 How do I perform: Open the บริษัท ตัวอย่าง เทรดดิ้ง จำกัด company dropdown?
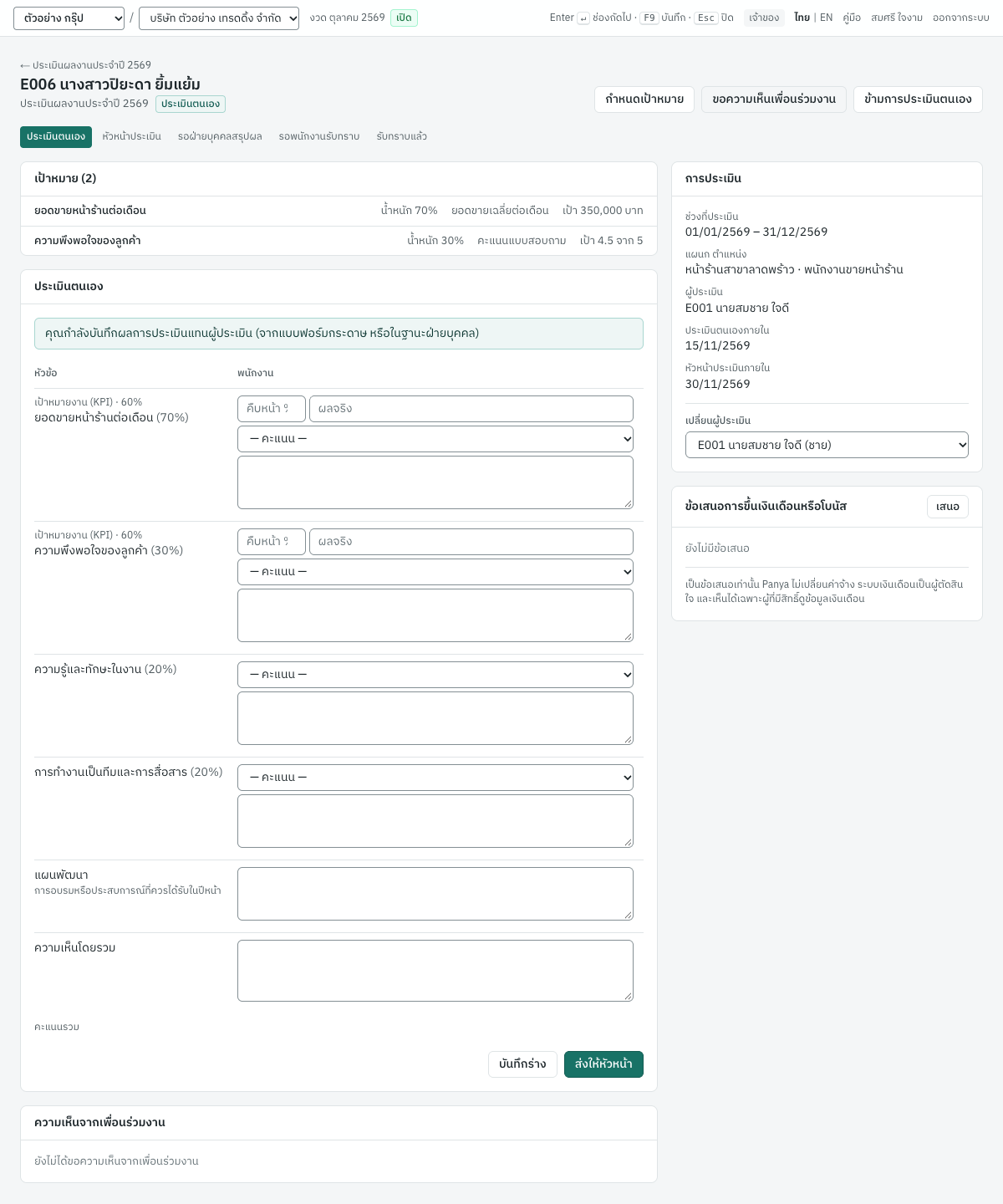pos(219,18)
